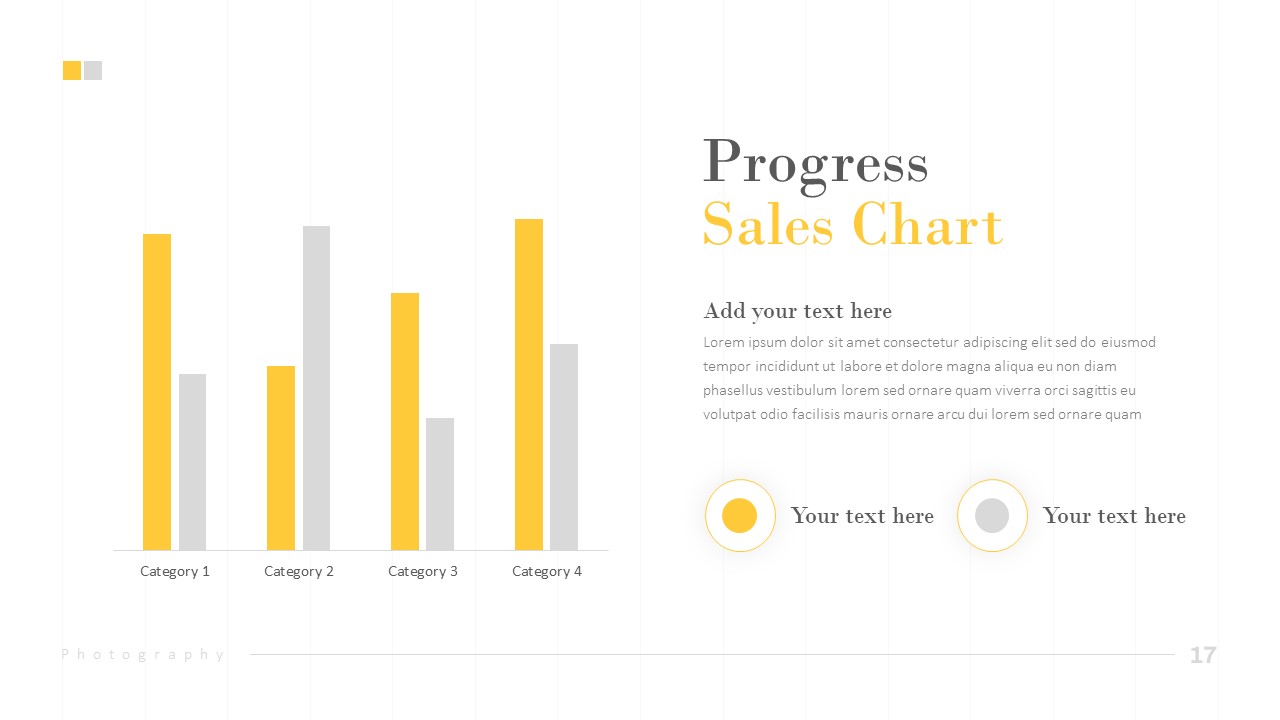Click the short gray bar for Category 3
Screen dimensions: 1280x720
pyautogui.click(x=440, y=484)
